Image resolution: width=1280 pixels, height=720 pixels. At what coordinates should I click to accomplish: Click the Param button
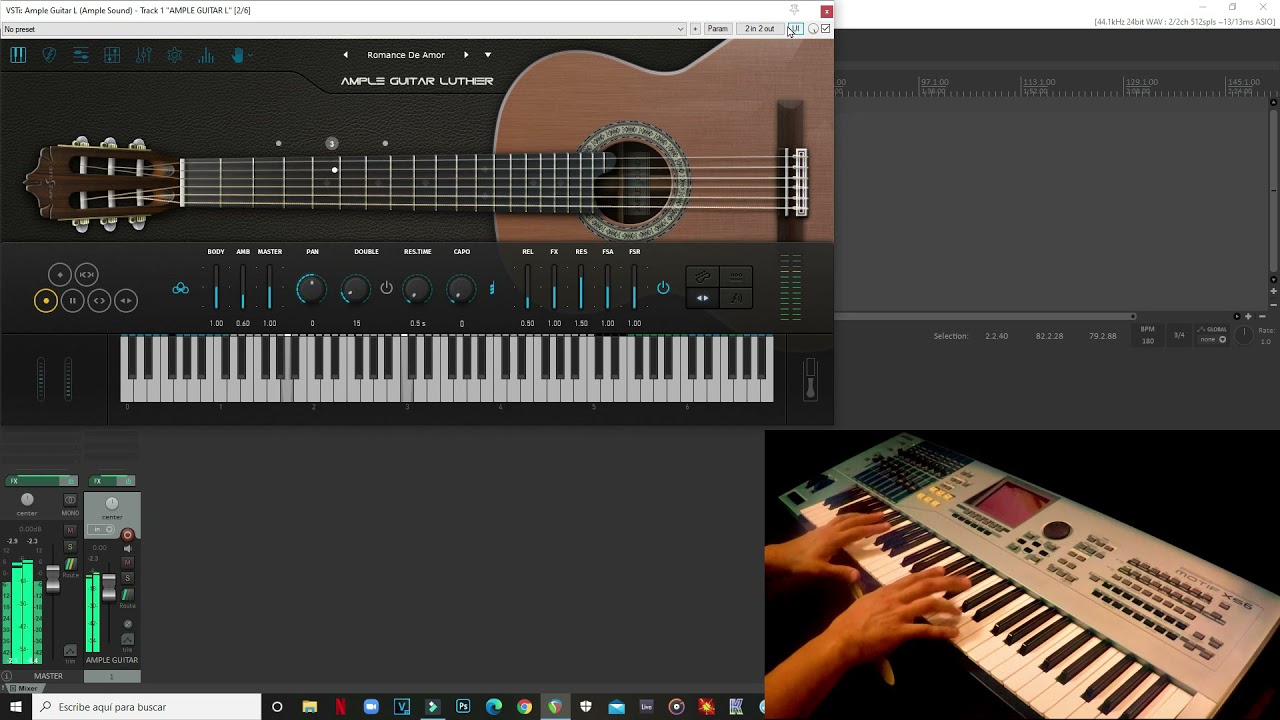point(718,29)
